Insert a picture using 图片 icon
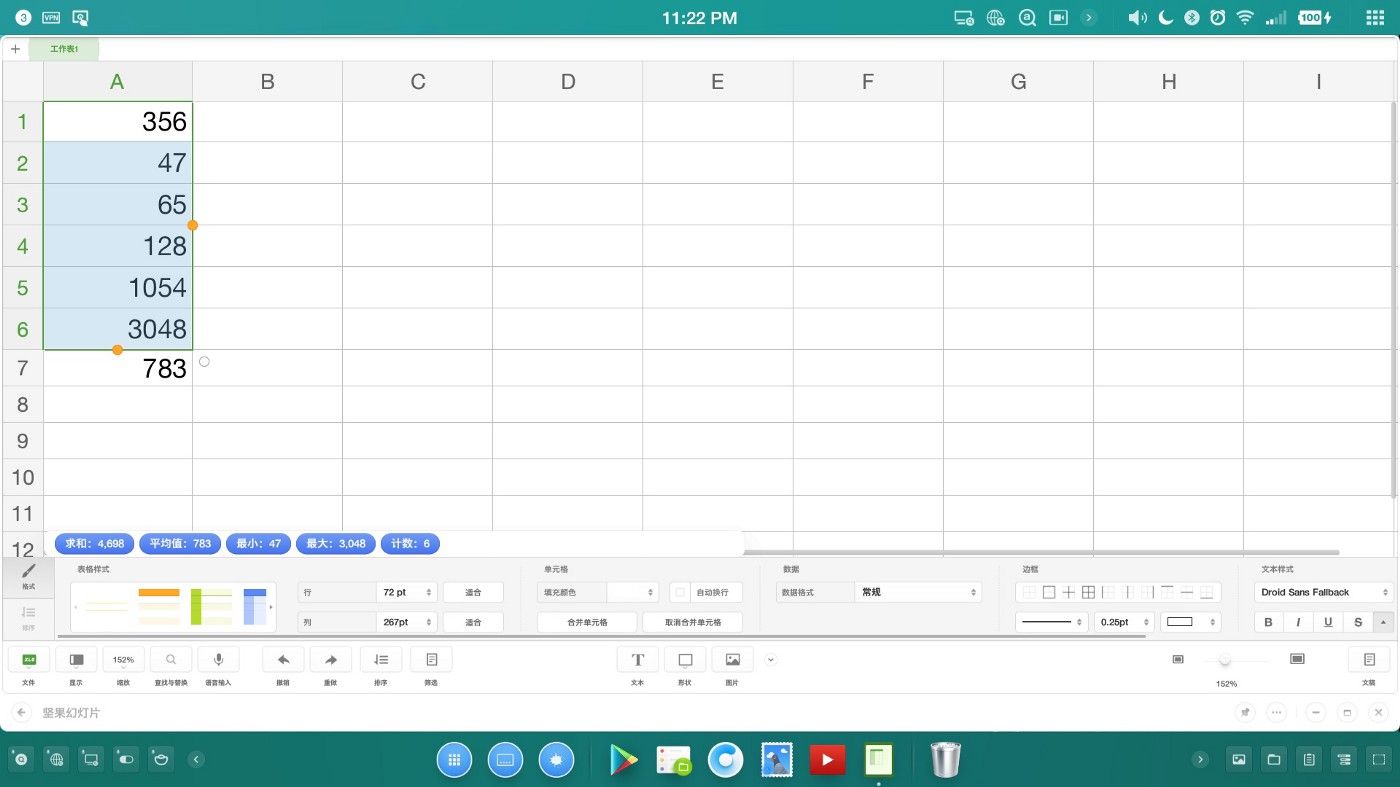Image resolution: width=1400 pixels, height=787 pixels. tap(732, 660)
